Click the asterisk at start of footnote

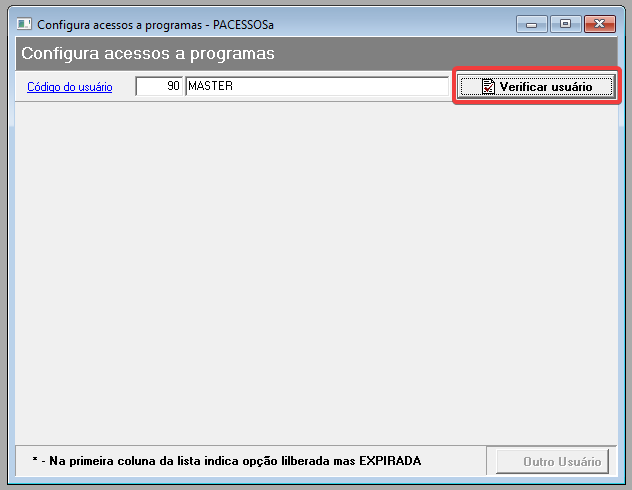tap(34, 462)
